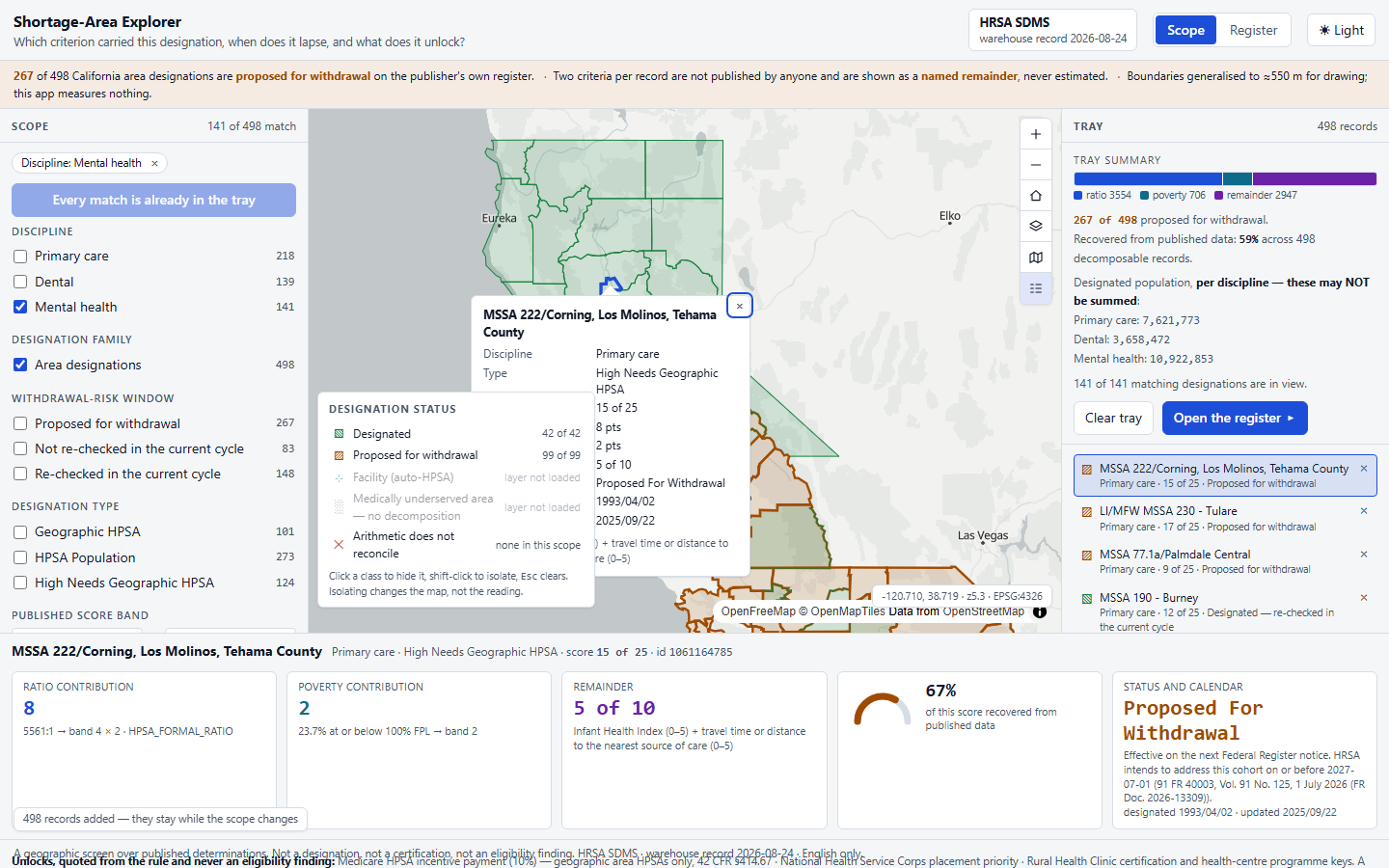Open the register from the tray

[1234, 418]
